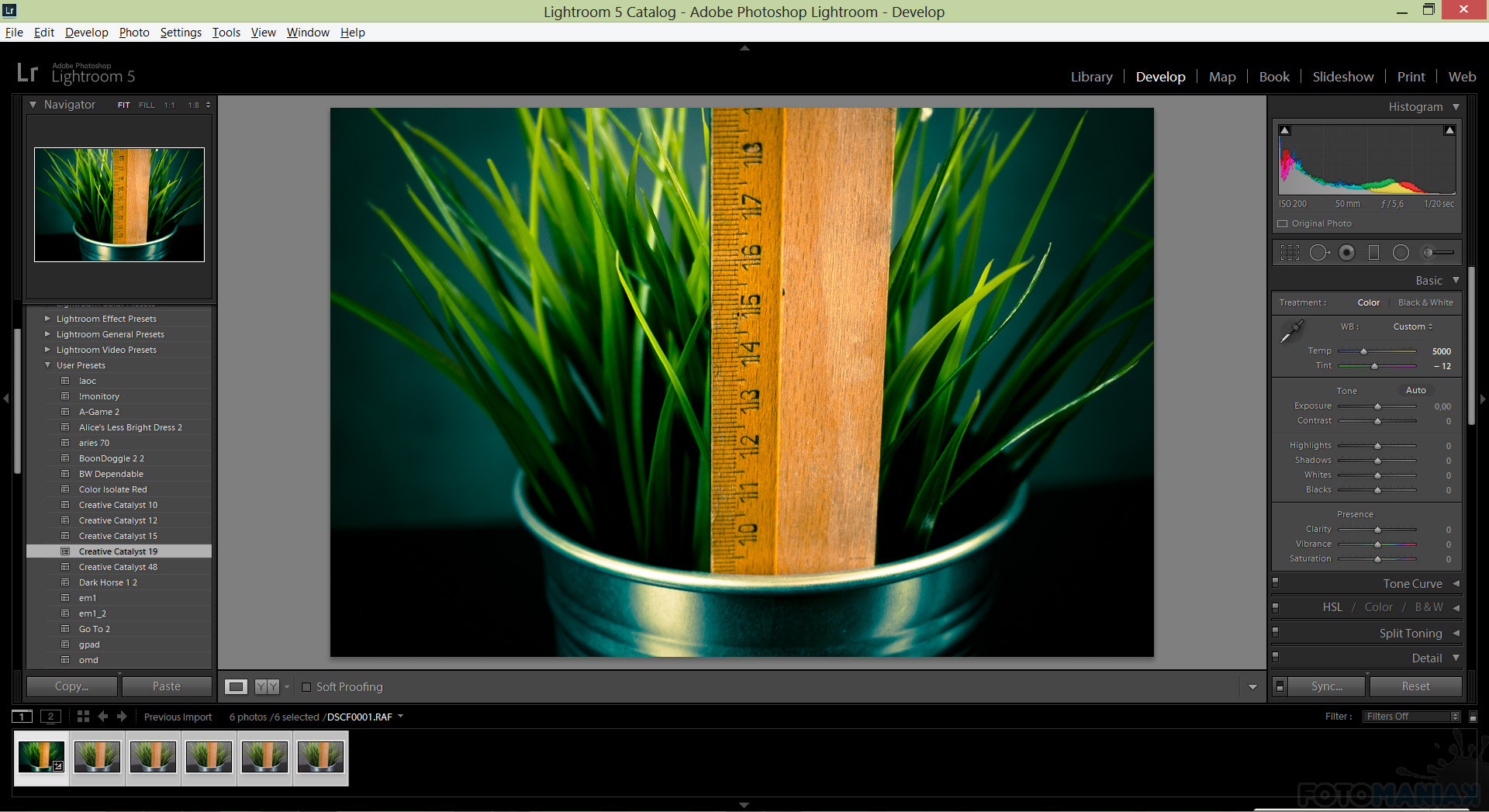Screen dimensions: 1489x812
Task: Select the Crop Overlay tool
Action: (1290, 253)
